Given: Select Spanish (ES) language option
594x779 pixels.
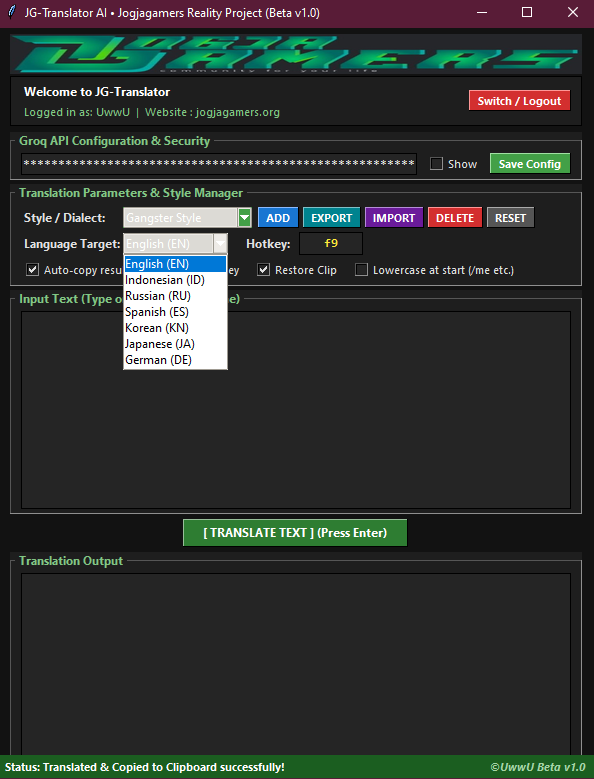Looking at the screenshot, I should pos(175,312).
